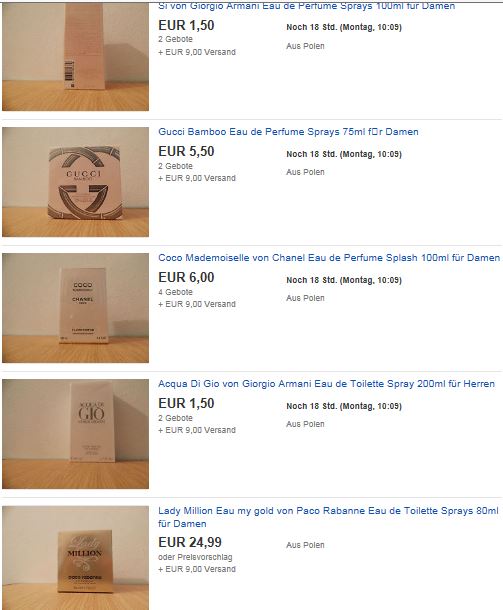Click Aus Polen under the Lady Million listing
This screenshot has width=503, height=610.
coord(305,545)
